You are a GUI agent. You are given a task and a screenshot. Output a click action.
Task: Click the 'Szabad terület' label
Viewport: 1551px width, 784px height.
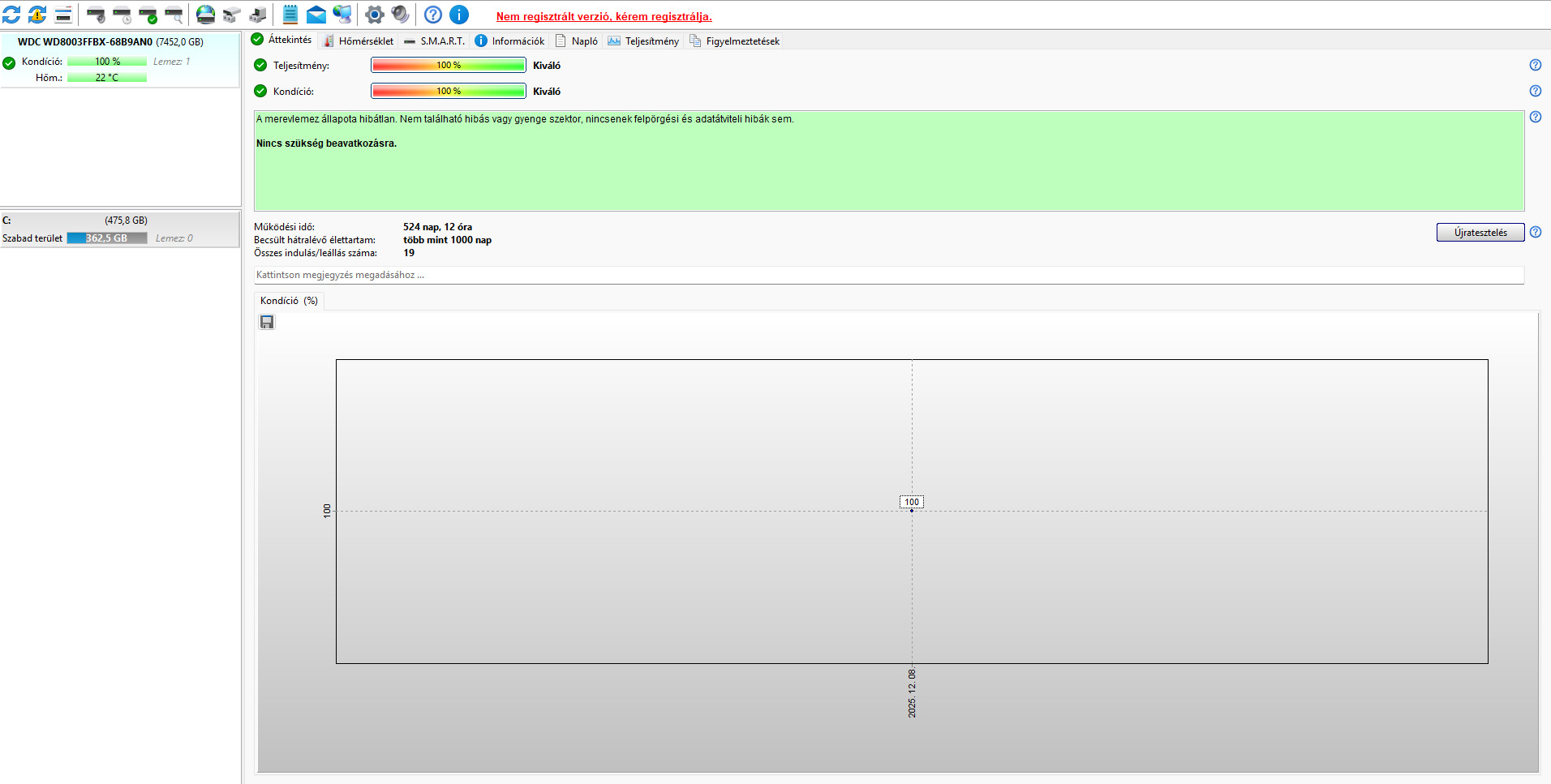(x=32, y=238)
